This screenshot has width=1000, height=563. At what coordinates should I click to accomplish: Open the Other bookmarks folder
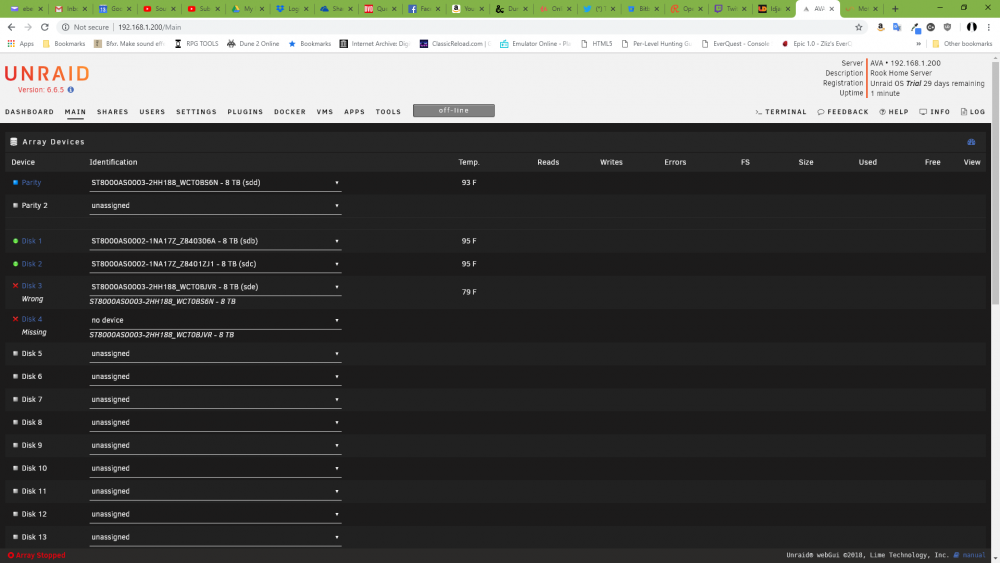962,44
